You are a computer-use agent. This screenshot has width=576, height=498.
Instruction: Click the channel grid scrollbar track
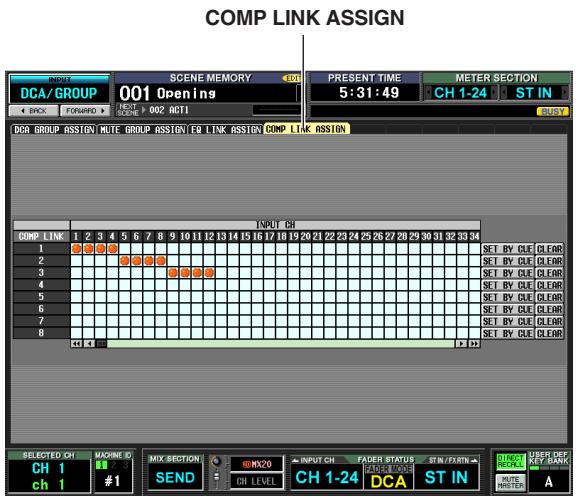pyautogui.click(x=281, y=344)
